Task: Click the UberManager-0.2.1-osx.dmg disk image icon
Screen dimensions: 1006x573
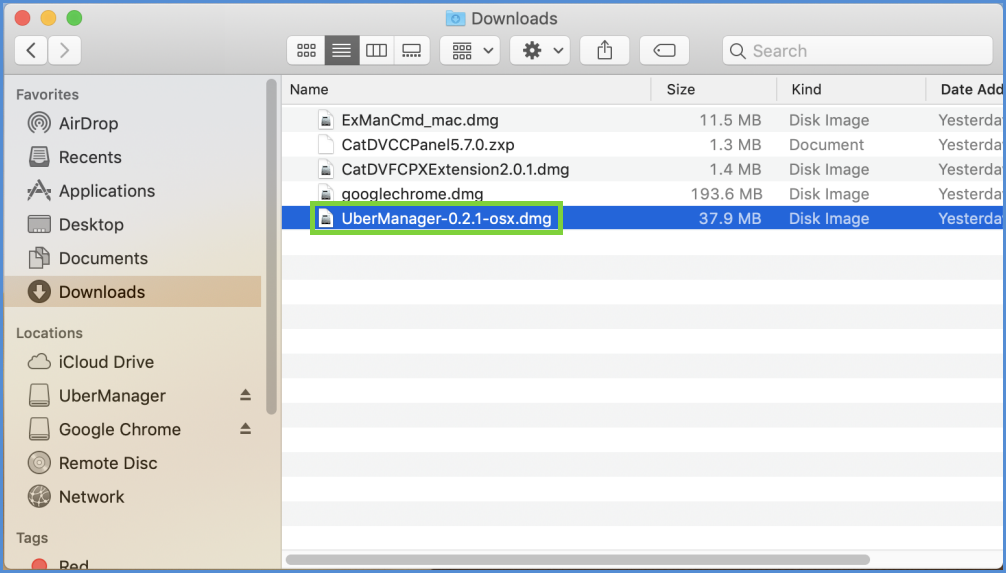Action: [x=326, y=218]
